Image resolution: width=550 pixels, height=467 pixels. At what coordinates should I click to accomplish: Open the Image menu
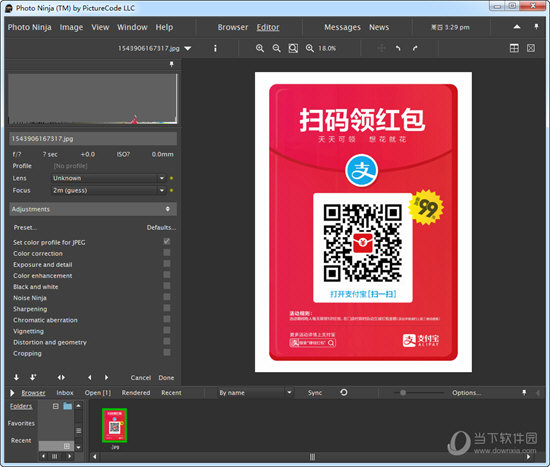tap(71, 27)
